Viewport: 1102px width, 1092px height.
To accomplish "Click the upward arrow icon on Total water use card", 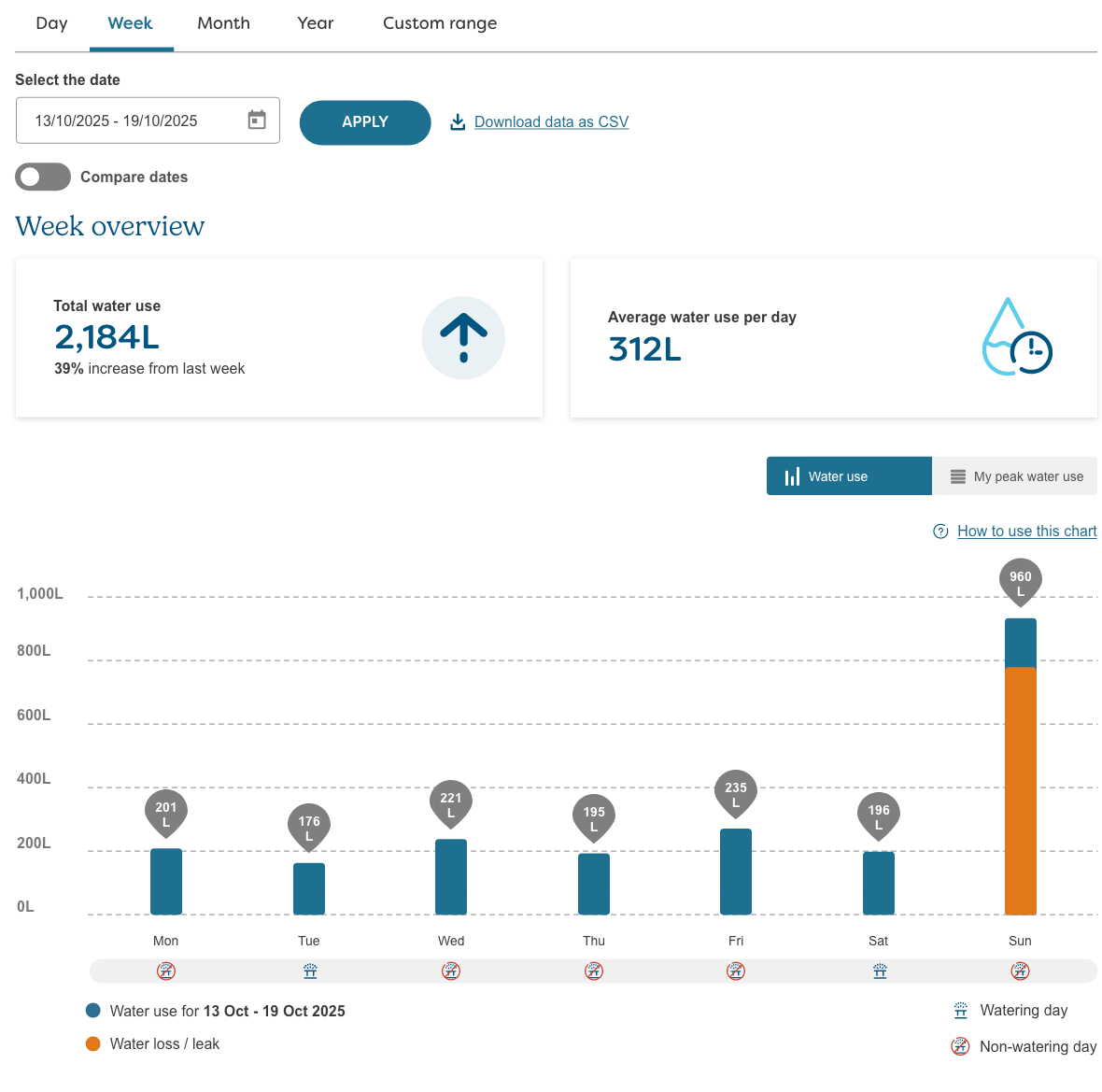I will point(463,337).
